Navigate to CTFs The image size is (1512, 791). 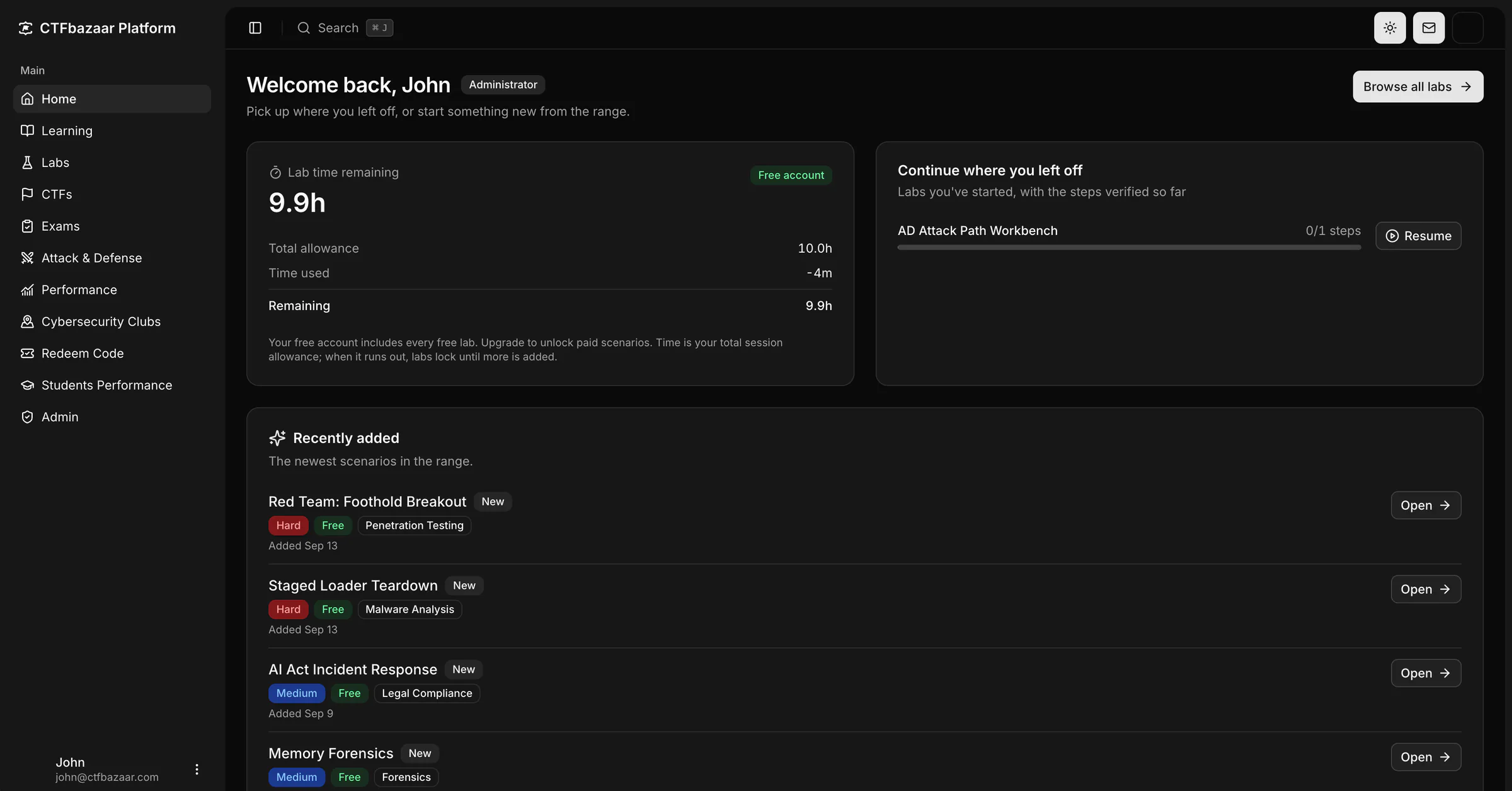112,194
